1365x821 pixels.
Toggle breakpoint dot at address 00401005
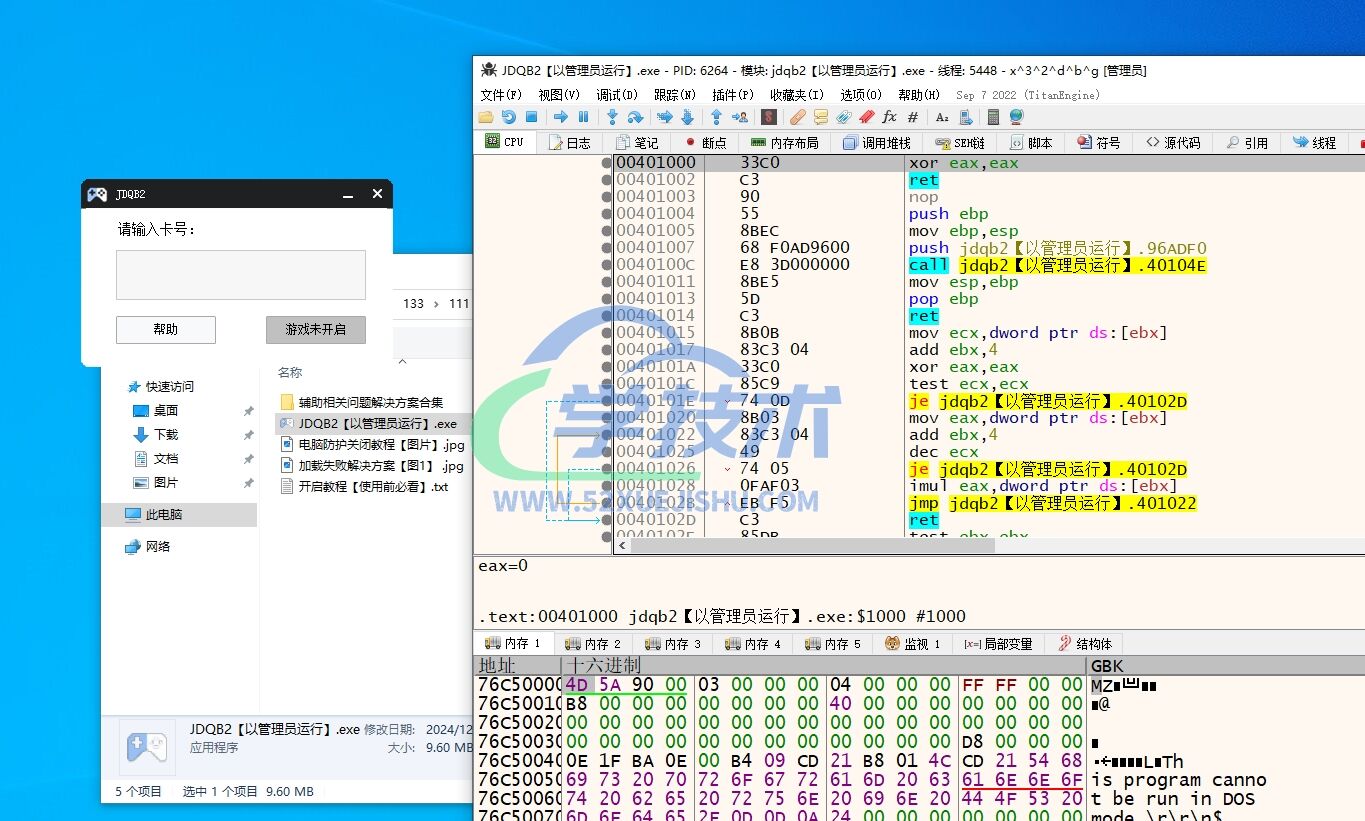[607, 231]
